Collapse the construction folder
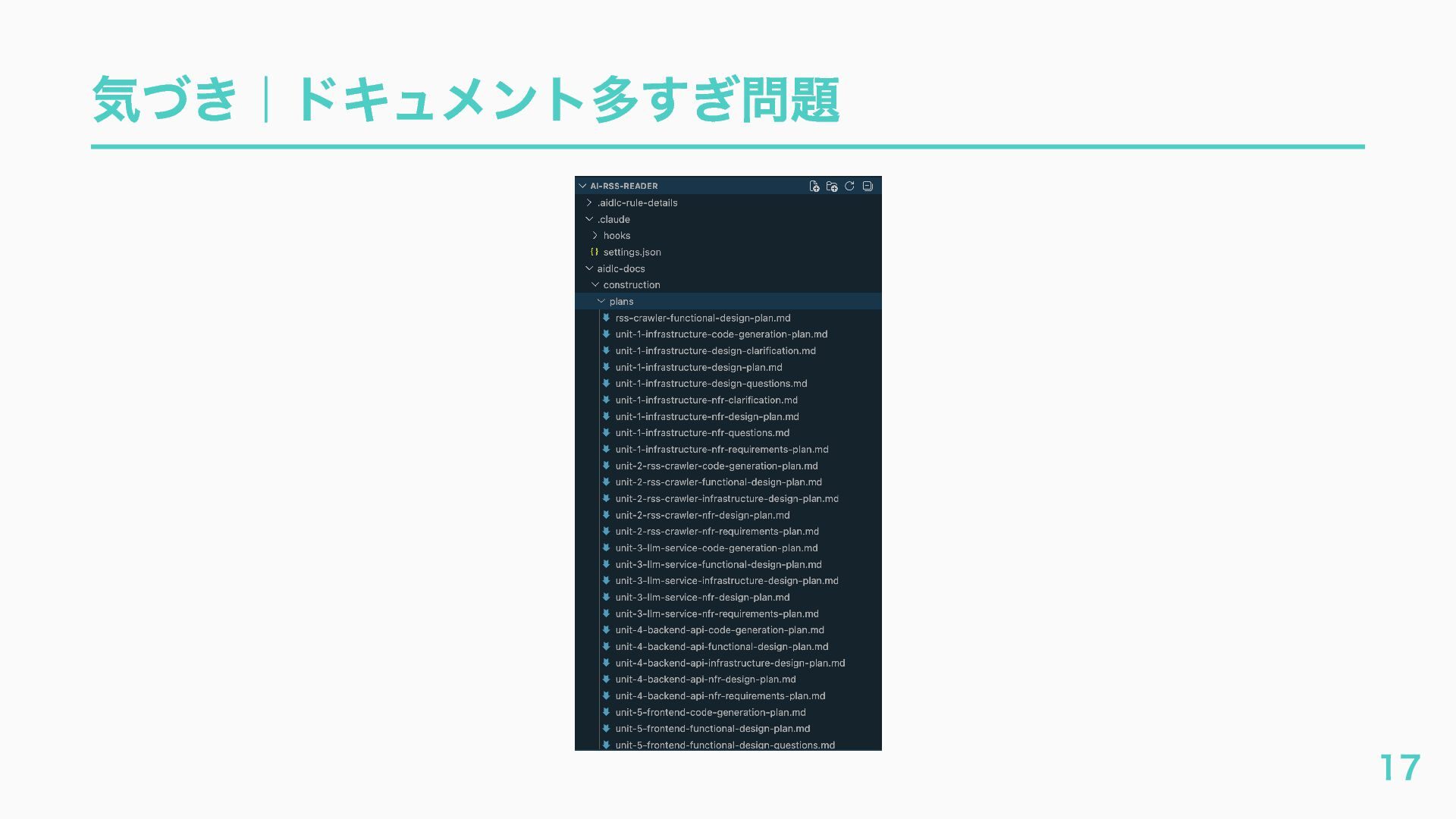 [x=595, y=285]
